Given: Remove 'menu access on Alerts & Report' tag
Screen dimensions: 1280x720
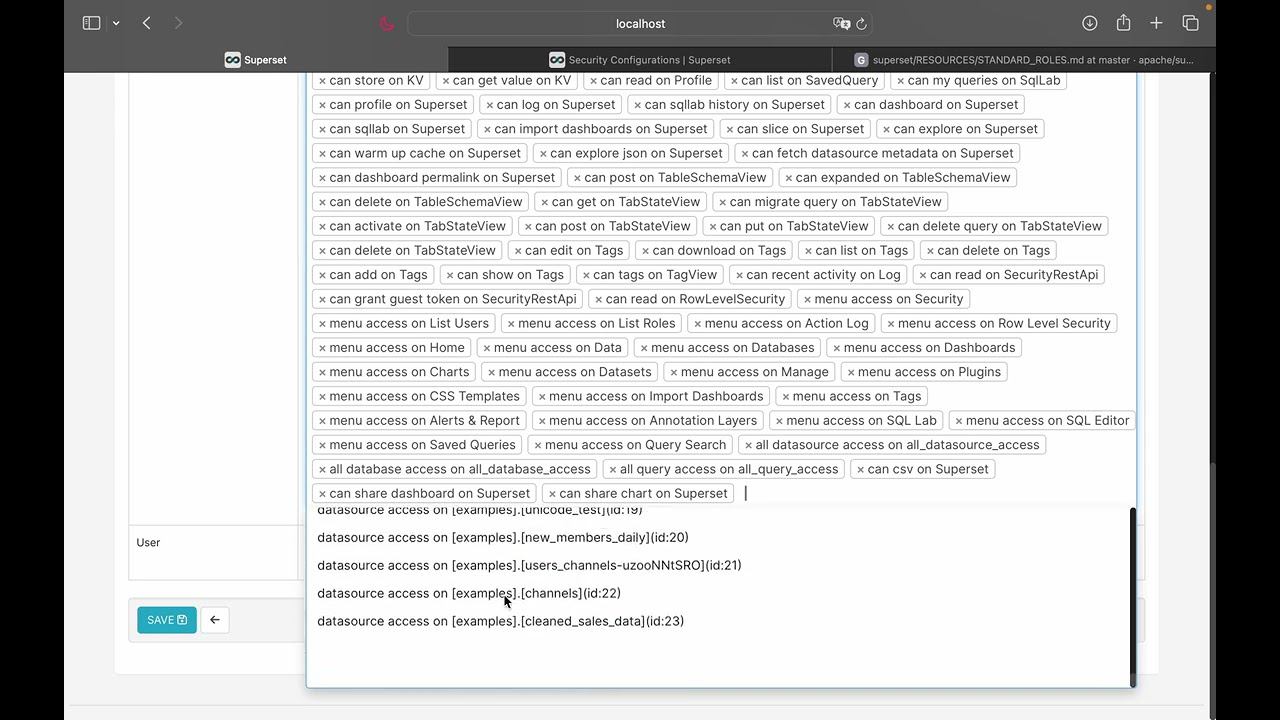Looking at the screenshot, I should click(322, 421).
